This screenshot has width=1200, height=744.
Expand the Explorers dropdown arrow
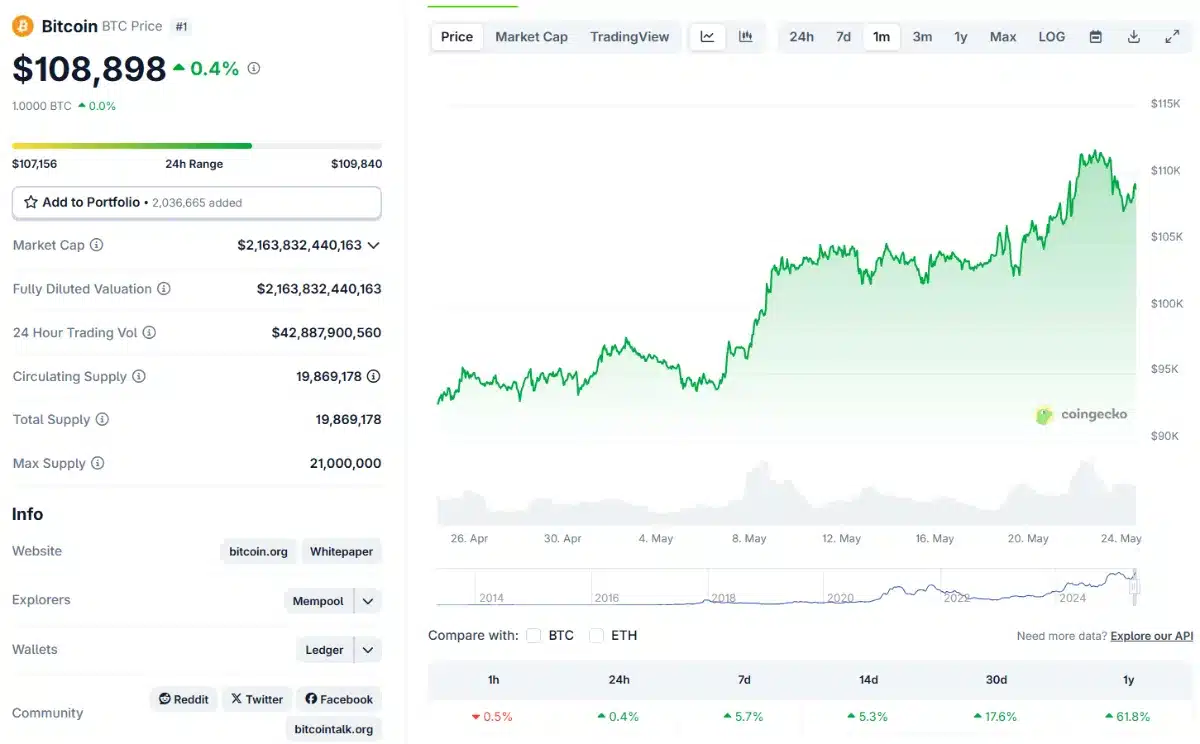coord(368,601)
